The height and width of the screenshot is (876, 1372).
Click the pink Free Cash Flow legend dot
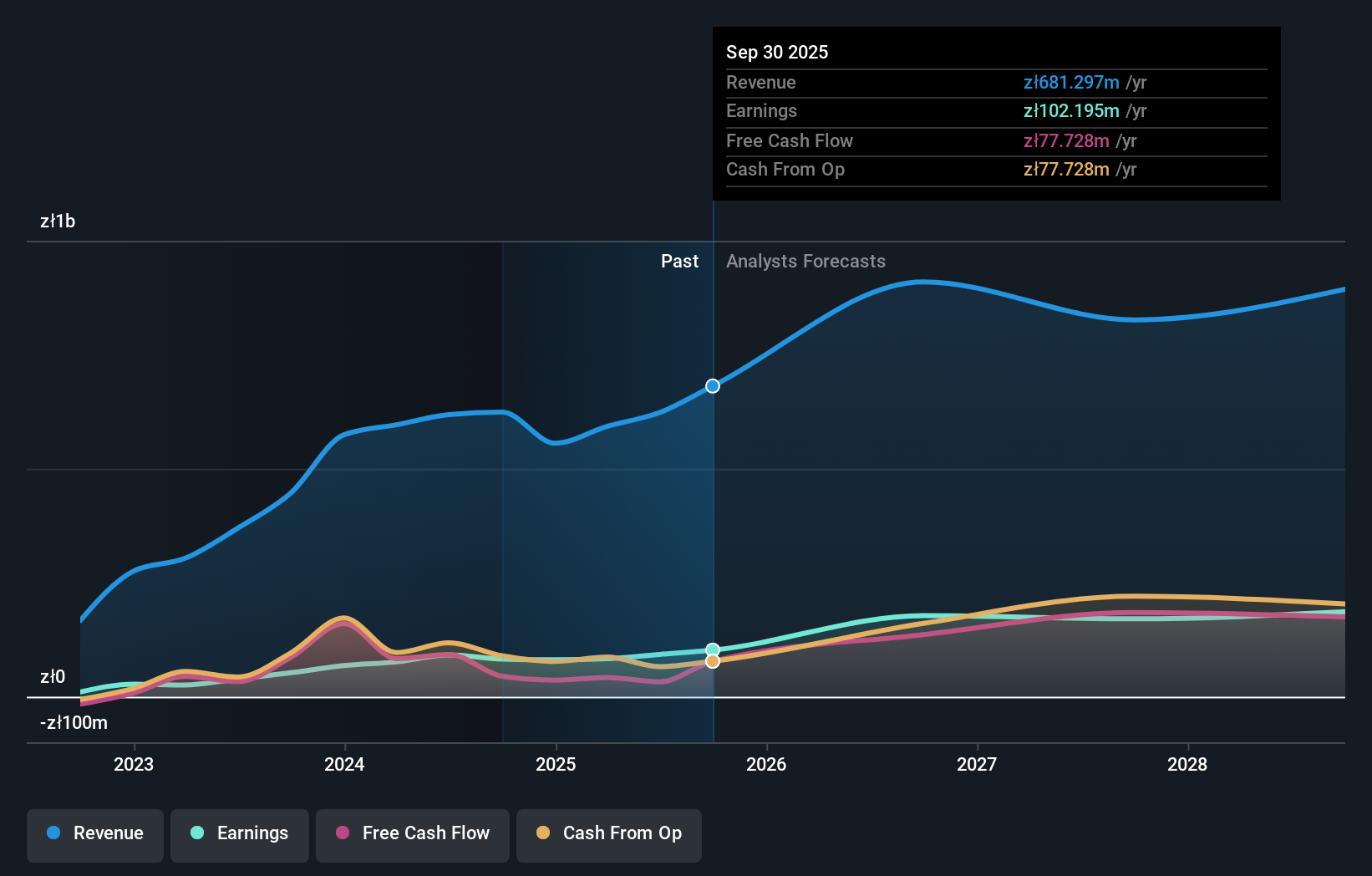tap(341, 833)
